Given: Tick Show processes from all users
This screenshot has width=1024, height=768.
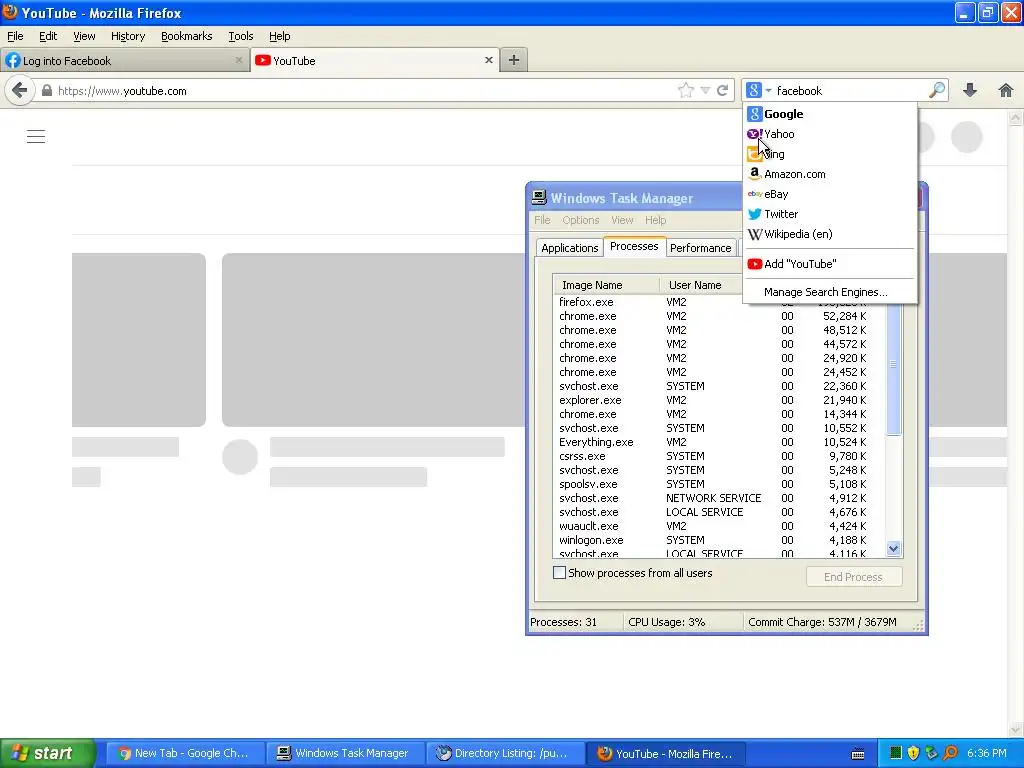Looking at the screenshot, I should 560,573.
